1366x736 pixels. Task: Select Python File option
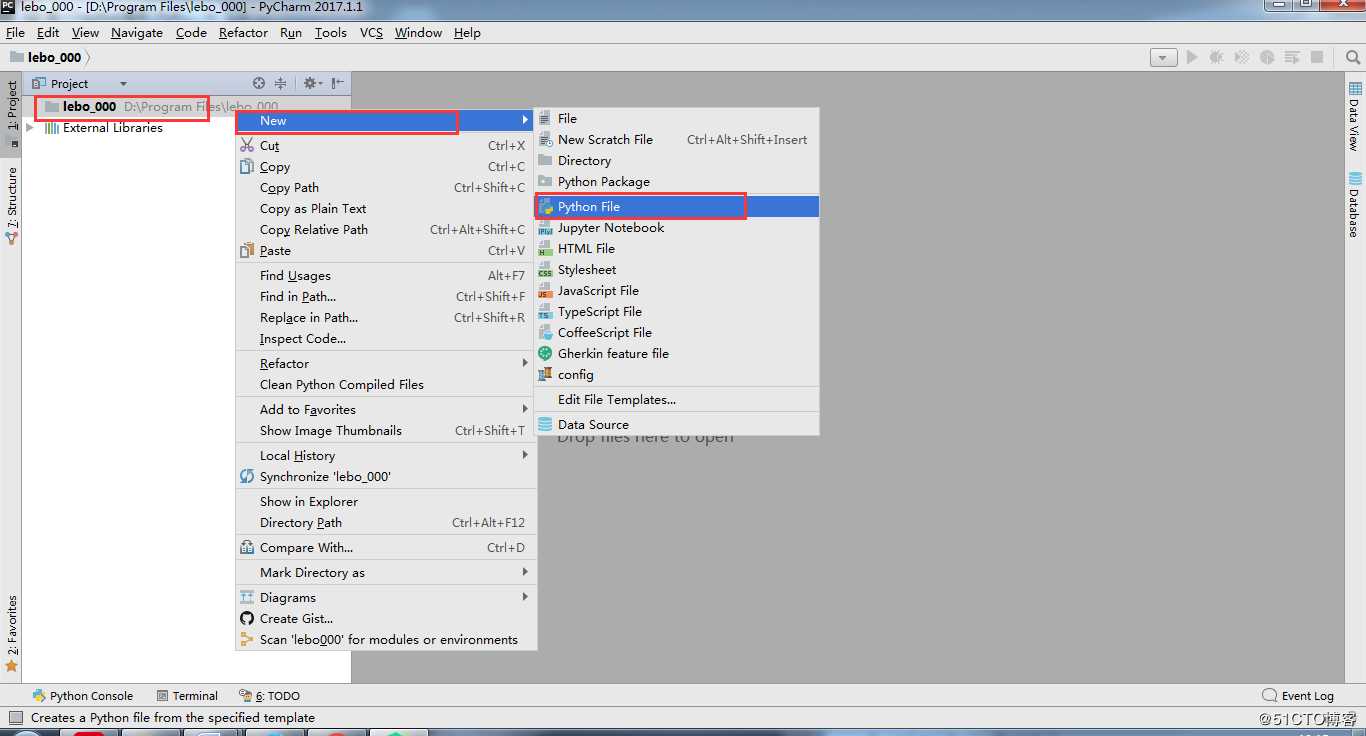(x=677, y=206)
